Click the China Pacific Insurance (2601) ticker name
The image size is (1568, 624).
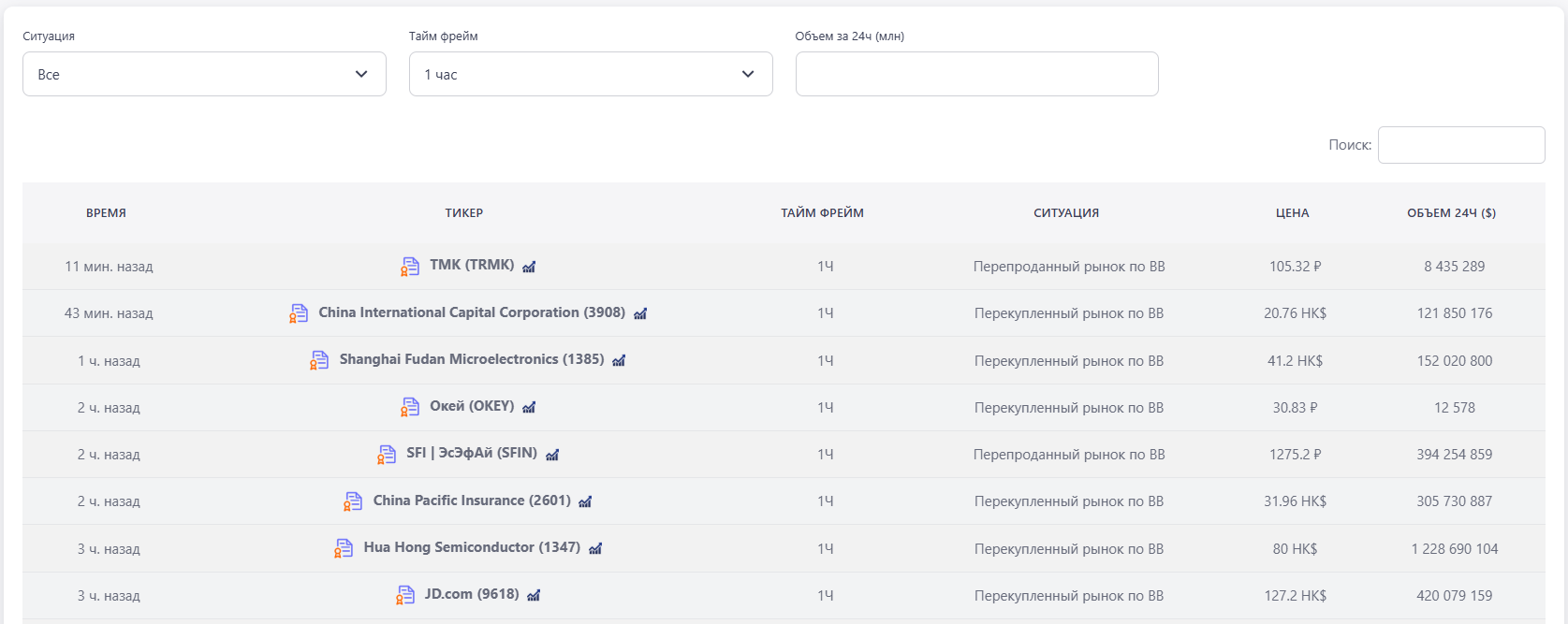pyautogui.click(x=472, y=501)
